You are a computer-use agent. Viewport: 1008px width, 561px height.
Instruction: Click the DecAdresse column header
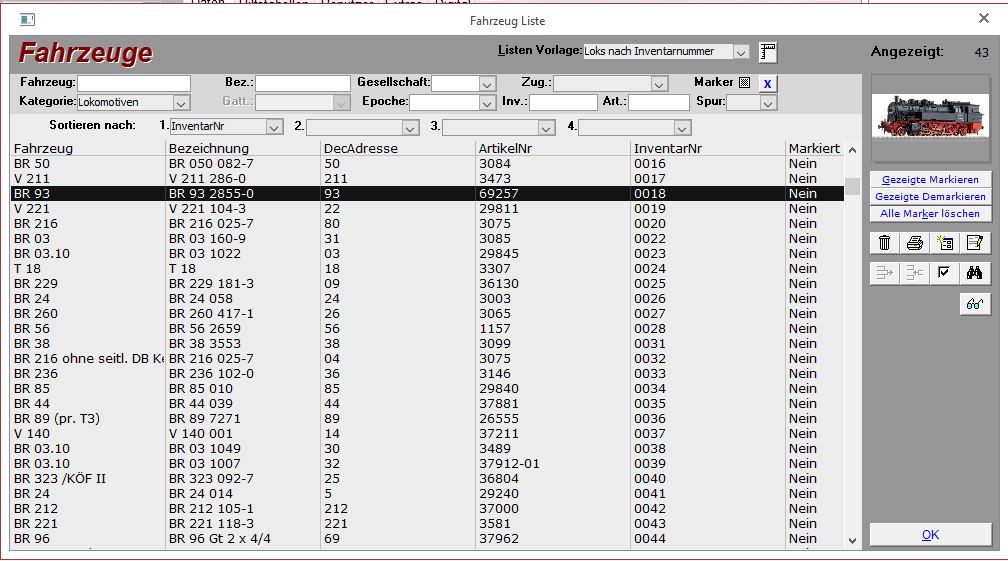click(x=398, y=148)
